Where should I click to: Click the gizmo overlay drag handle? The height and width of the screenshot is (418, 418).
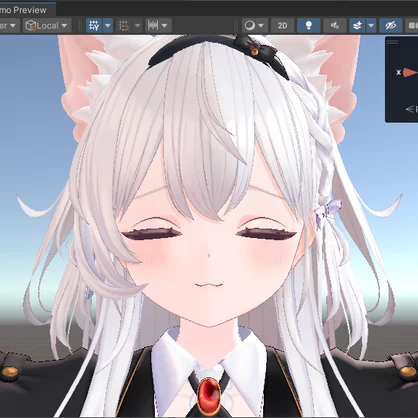click(x=392, y=42)
